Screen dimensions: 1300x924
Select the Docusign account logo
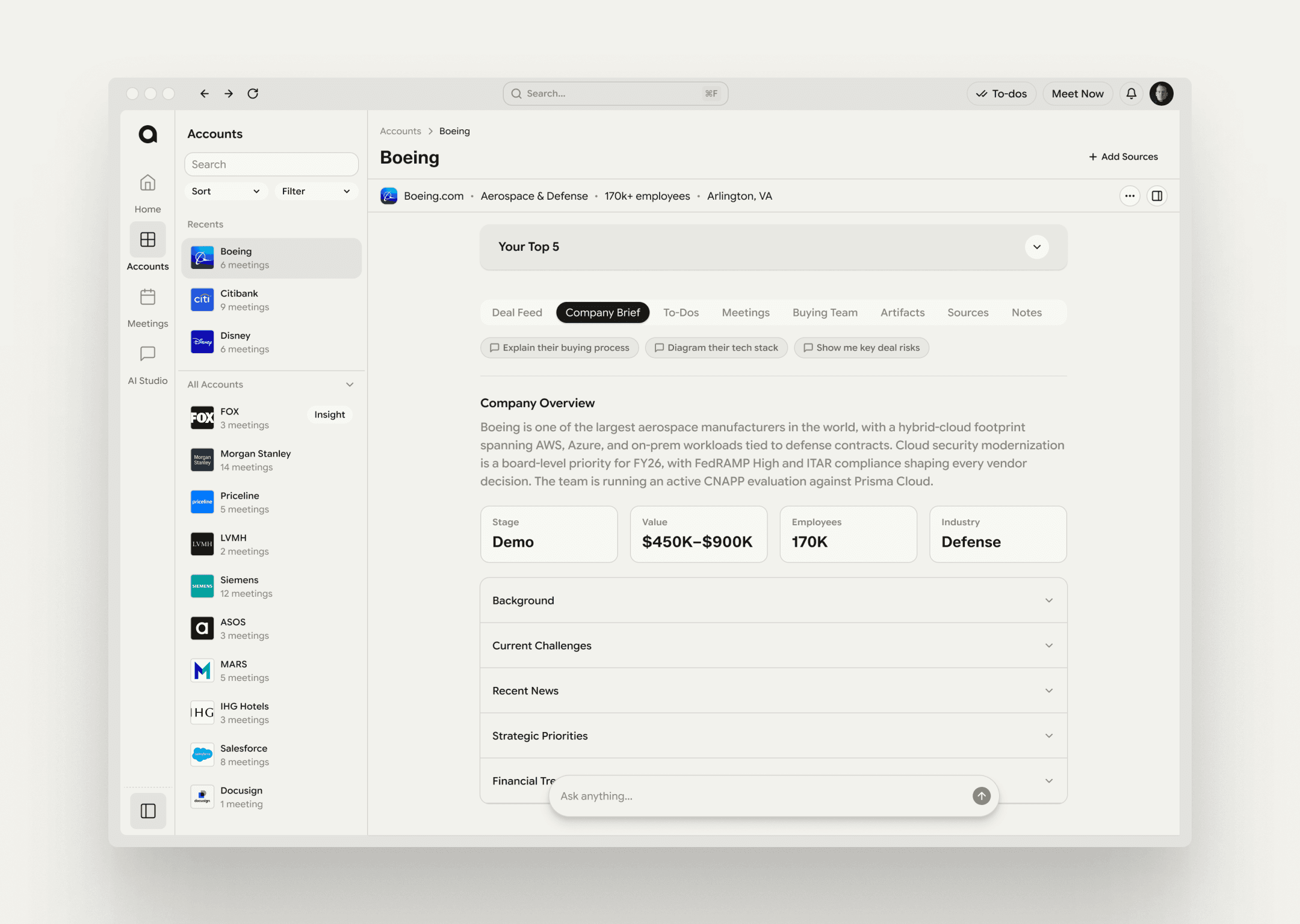tap(202, 796)
